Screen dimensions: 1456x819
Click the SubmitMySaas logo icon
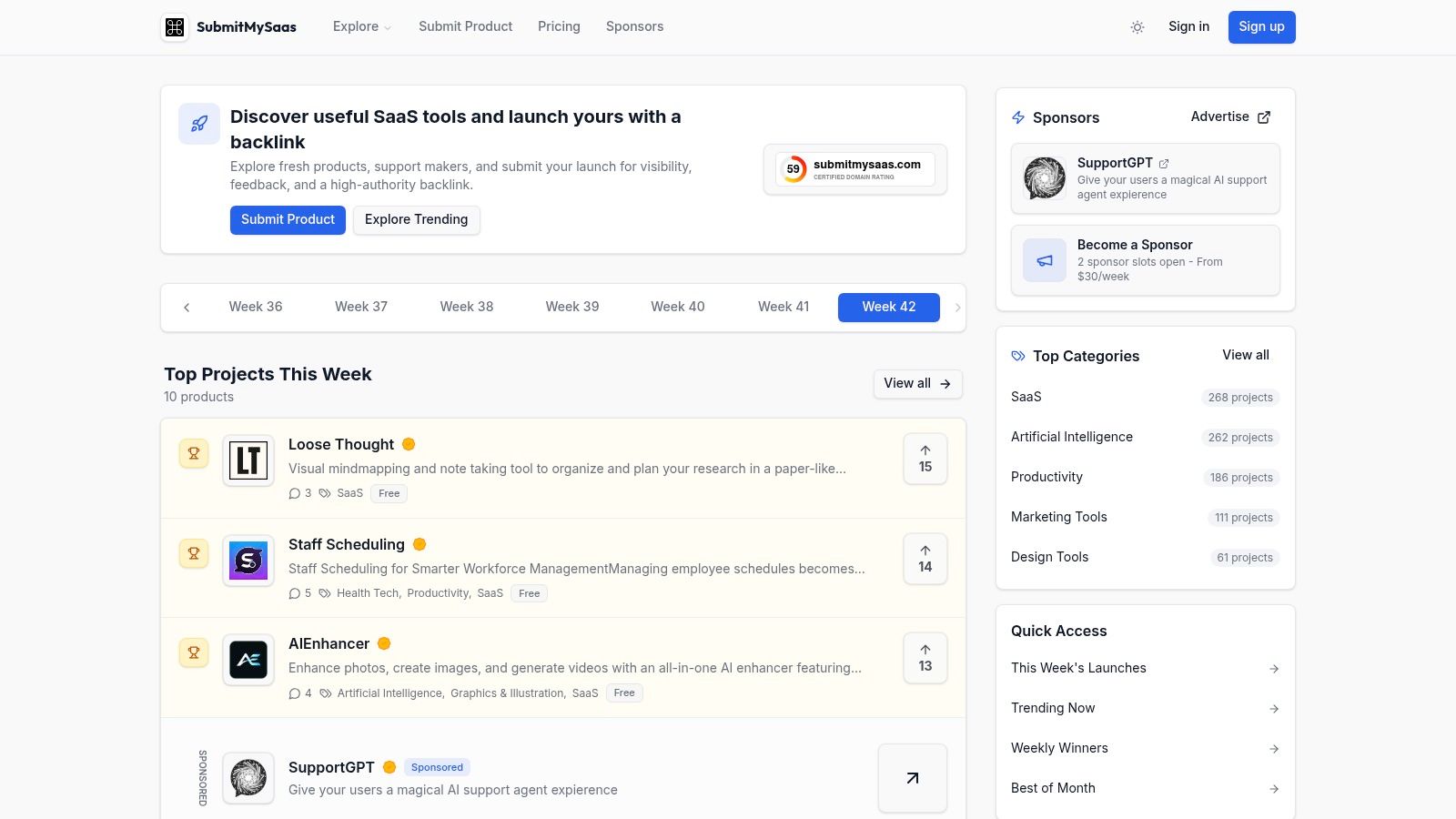[x=175, y=27]
